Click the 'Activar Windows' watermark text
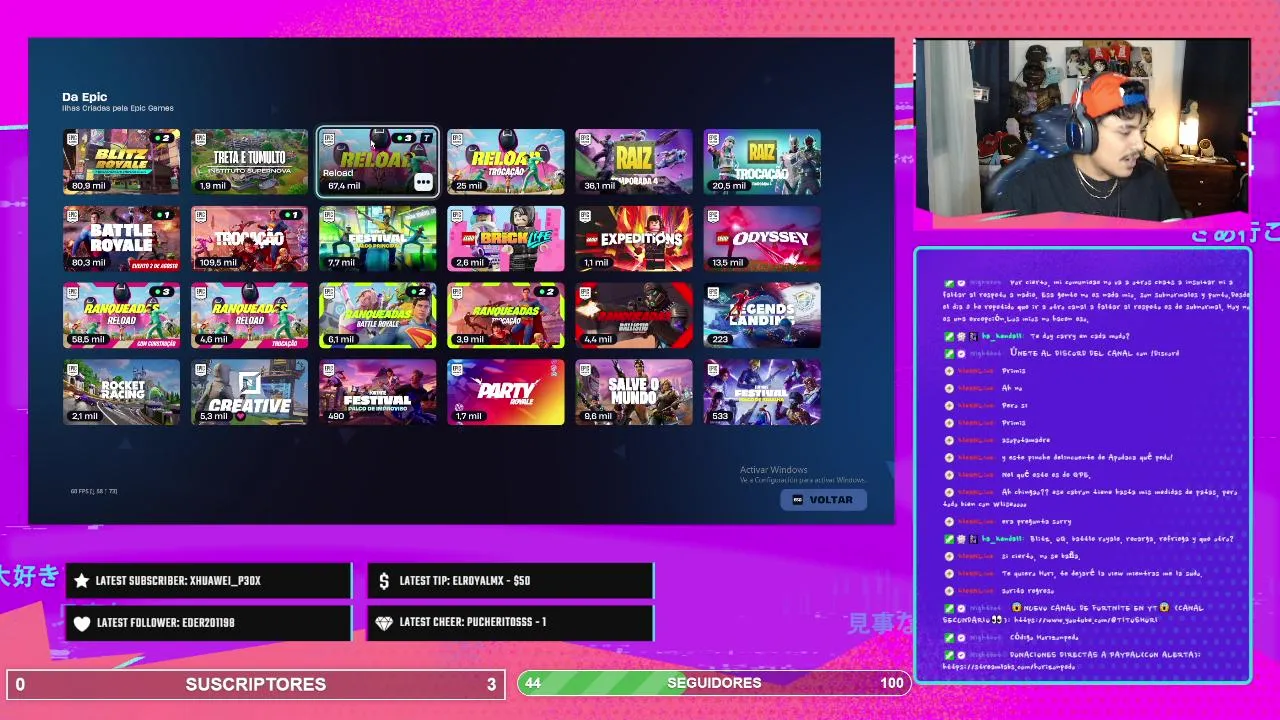The width and height of the screenshot is (1280, 720). pyautogui.click(x=774, y=470)
